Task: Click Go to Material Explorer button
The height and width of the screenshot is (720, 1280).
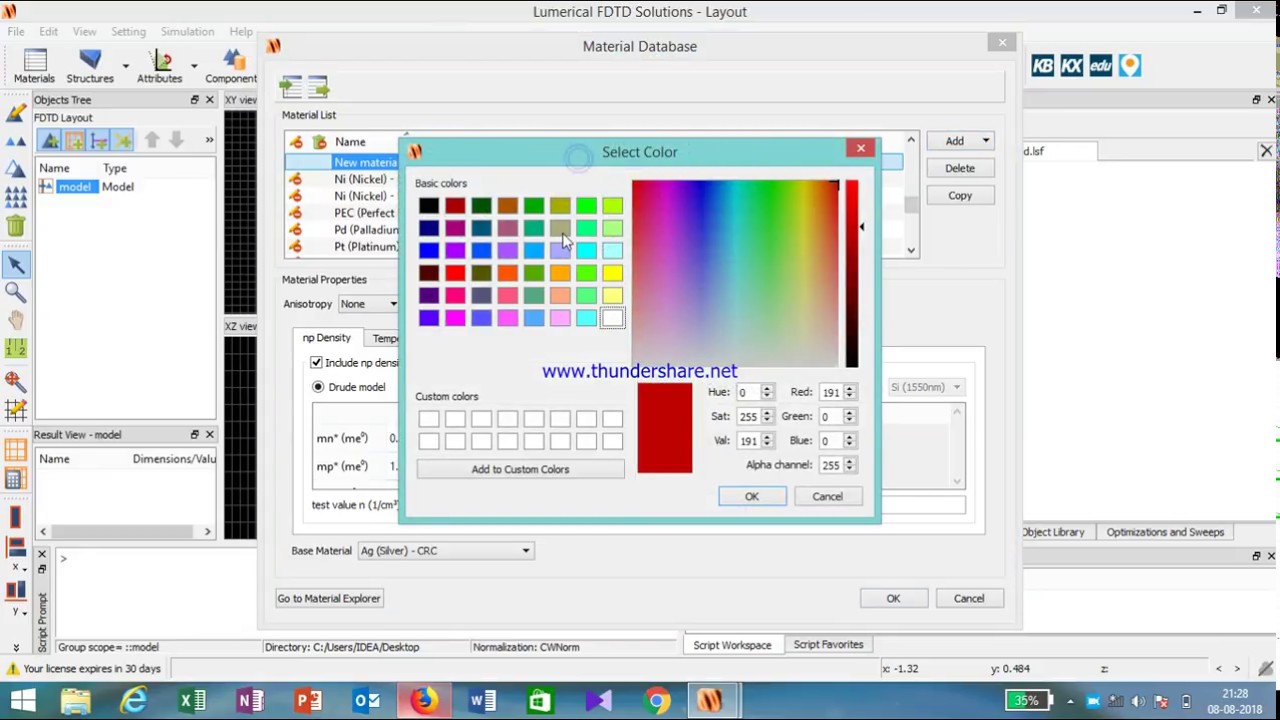Action: (x=329, y=599)
